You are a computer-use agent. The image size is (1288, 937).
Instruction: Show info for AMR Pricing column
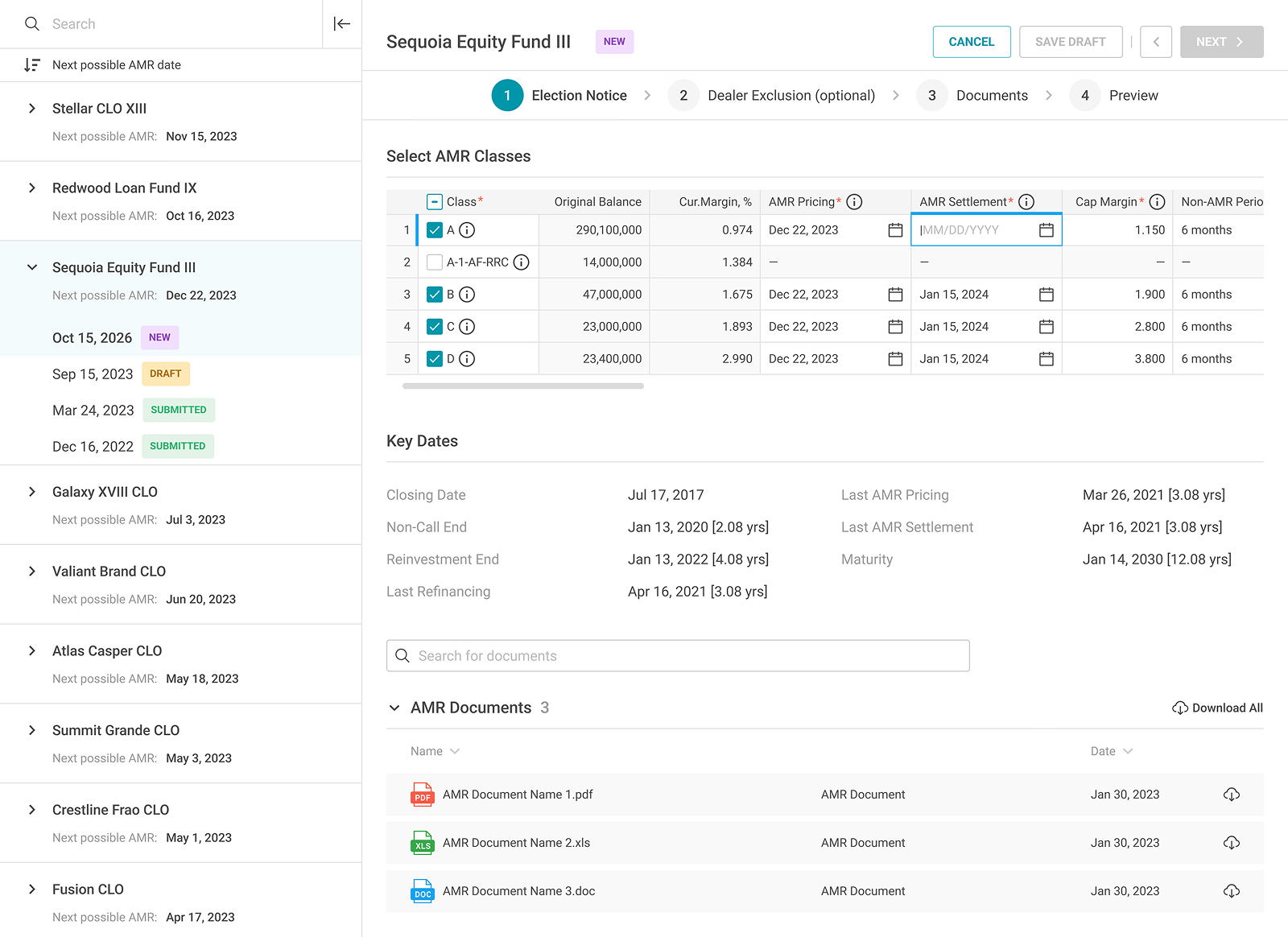[x=855, y=202]
